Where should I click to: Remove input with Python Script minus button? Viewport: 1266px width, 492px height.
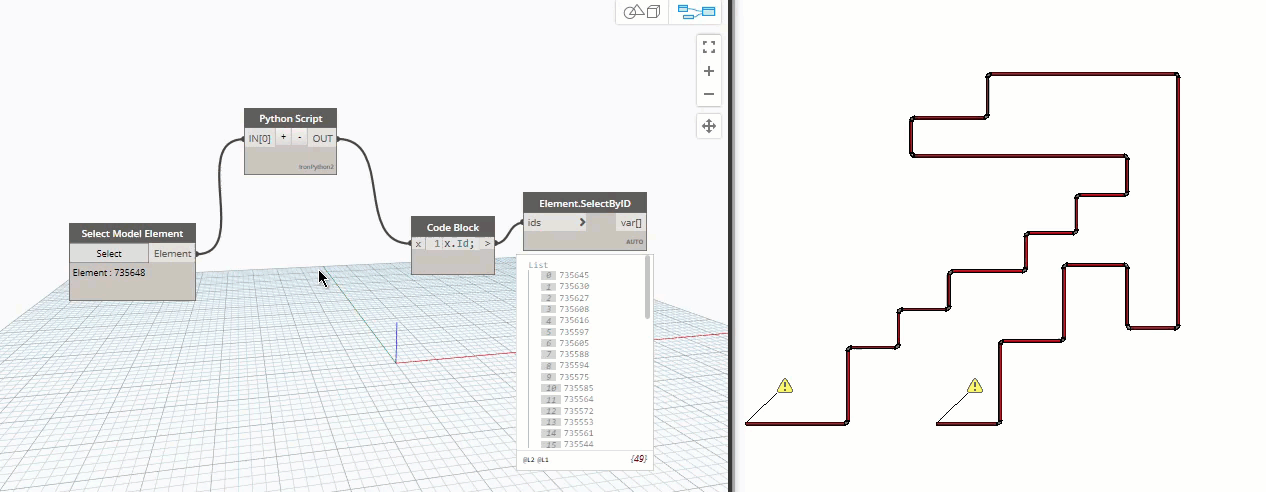click(299, 138)
